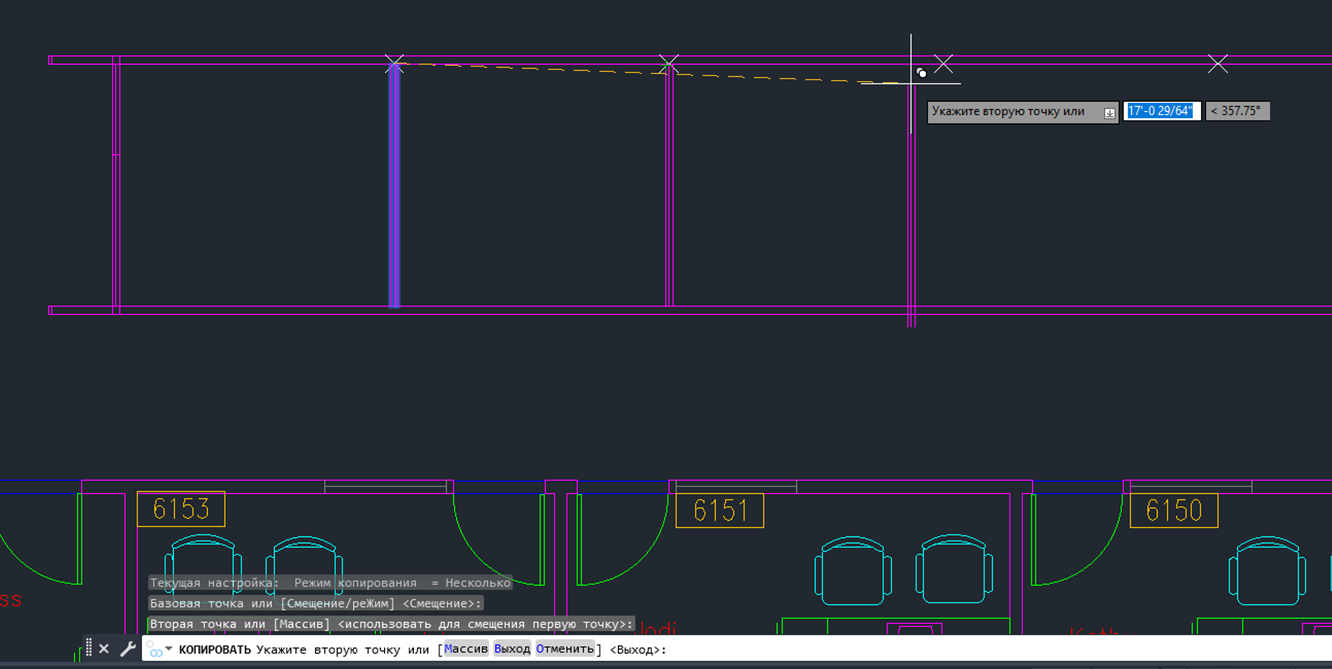
Task: Click history line Вторая точка или [Массив]
Action: (391, 624)
